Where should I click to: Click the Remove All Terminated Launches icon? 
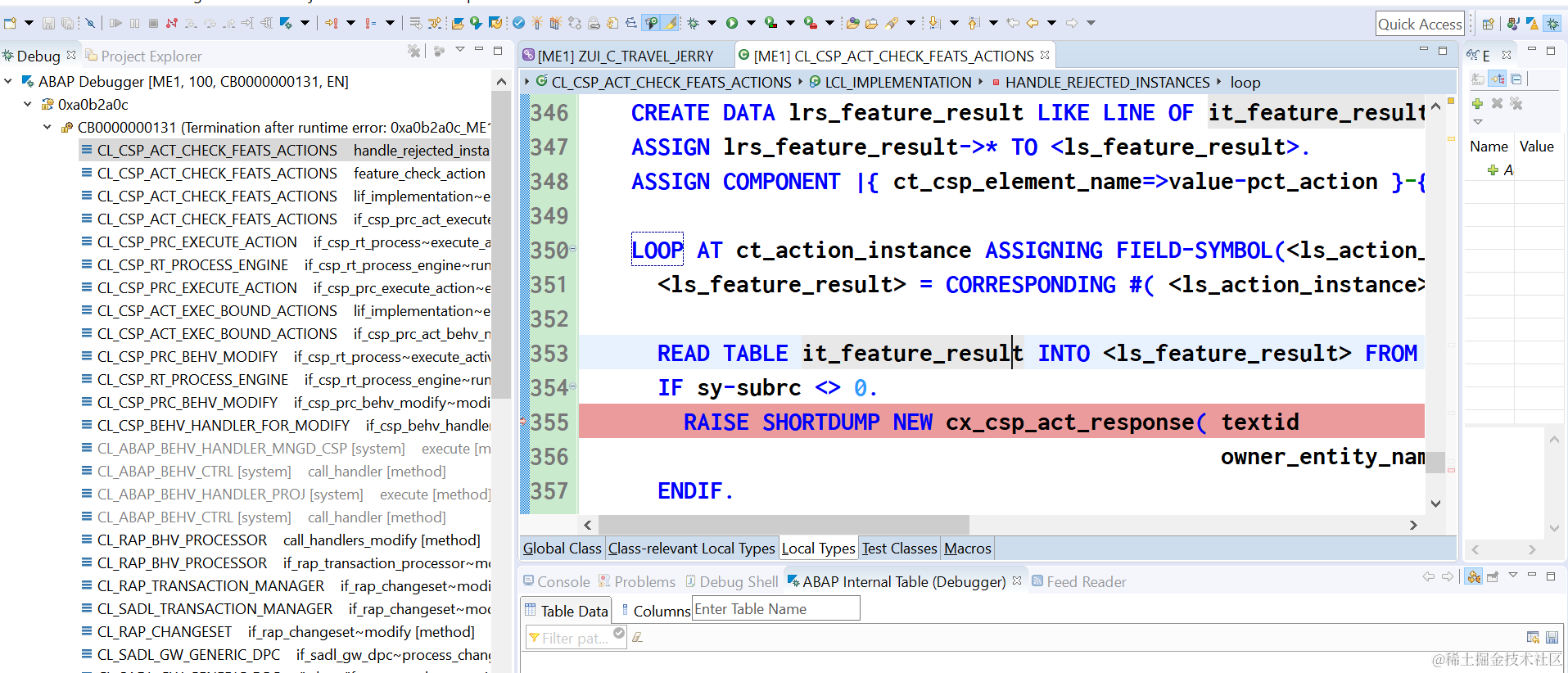[414, 52]
